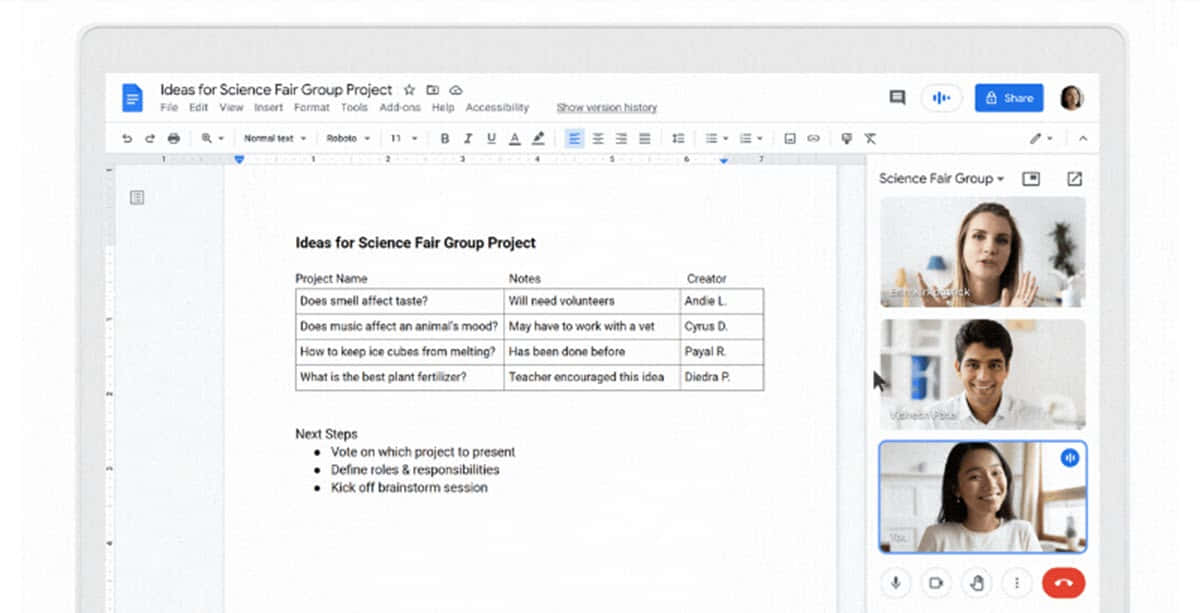Open the Show version history link
1200x613 pixels.
click(x=606, y=108)
